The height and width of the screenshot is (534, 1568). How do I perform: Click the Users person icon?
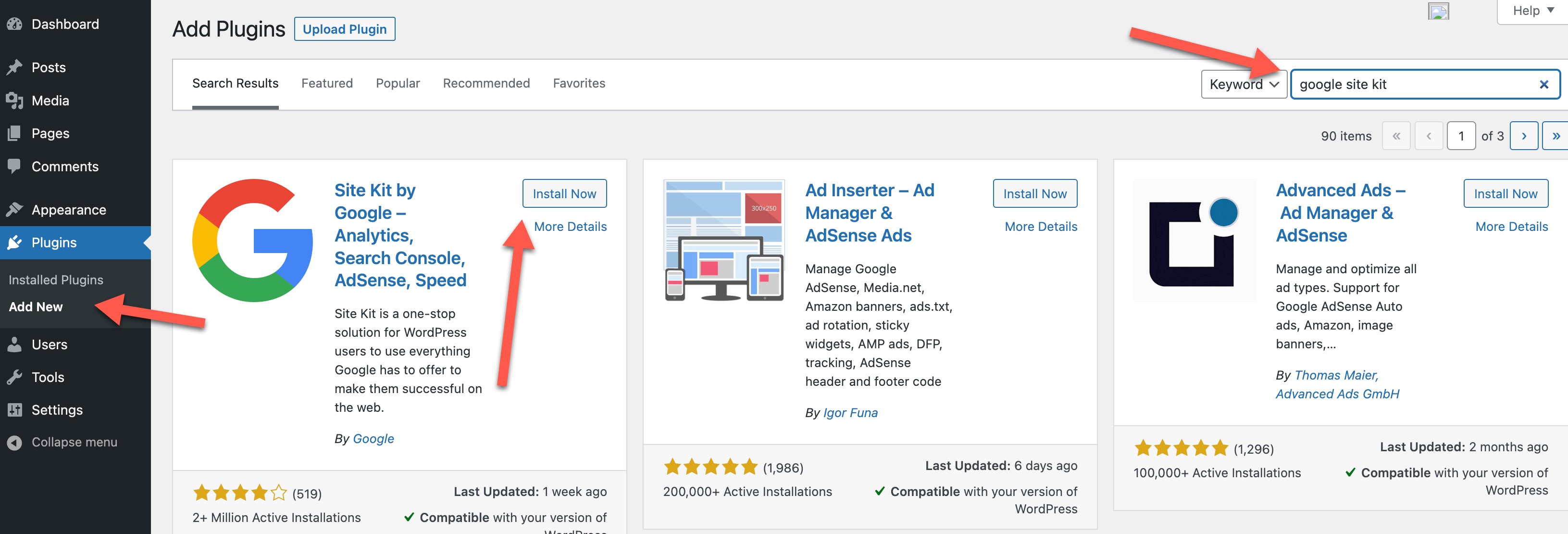click(14, 344)
